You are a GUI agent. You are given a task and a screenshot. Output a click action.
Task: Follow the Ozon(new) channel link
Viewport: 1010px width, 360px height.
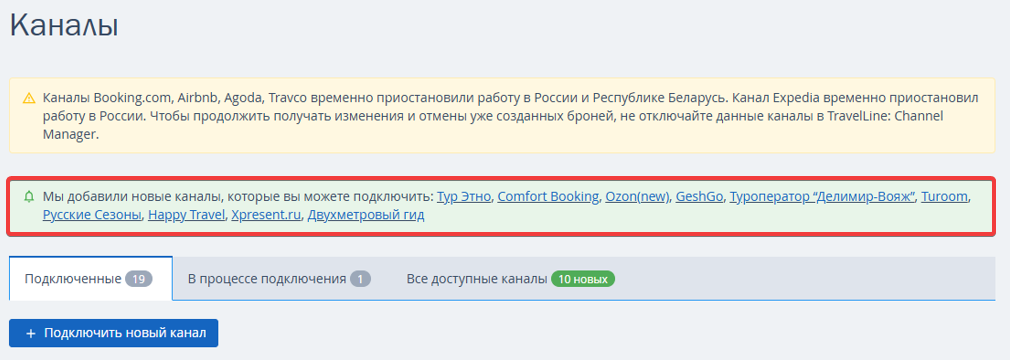(637, 196)
